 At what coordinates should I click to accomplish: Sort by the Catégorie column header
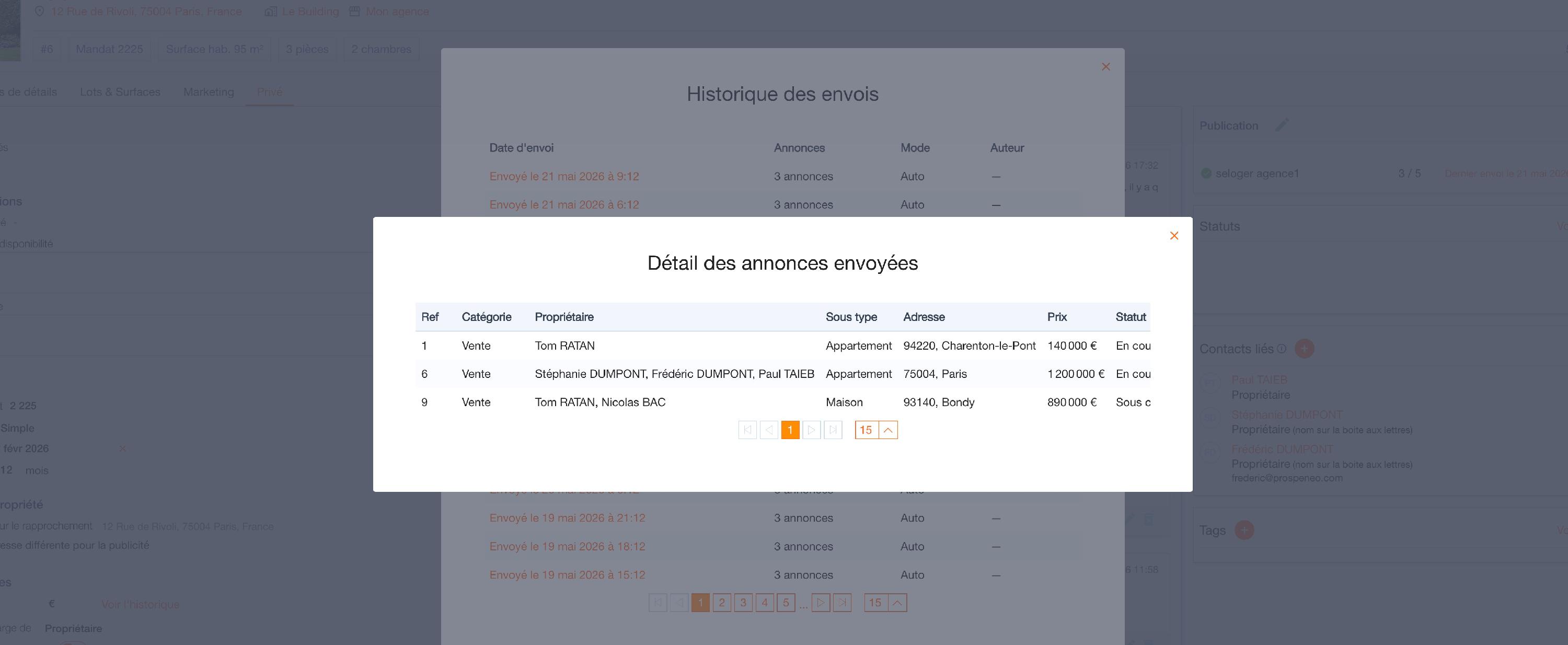pos(487,317)
